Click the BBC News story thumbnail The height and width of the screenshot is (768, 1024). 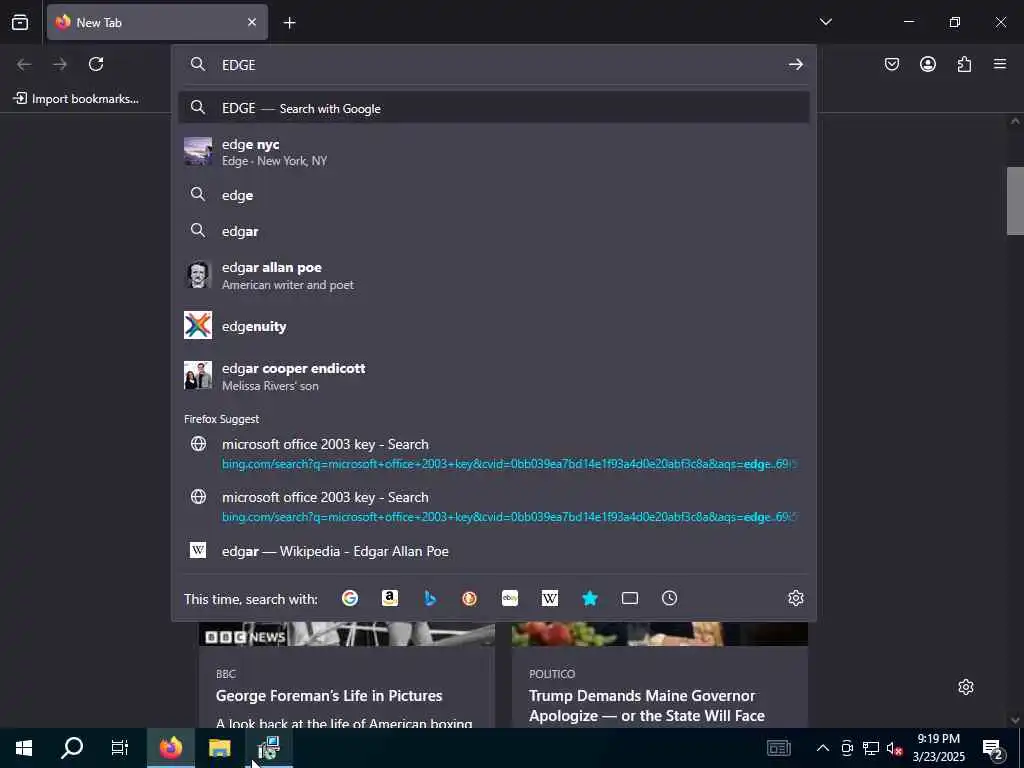(347, 634)
